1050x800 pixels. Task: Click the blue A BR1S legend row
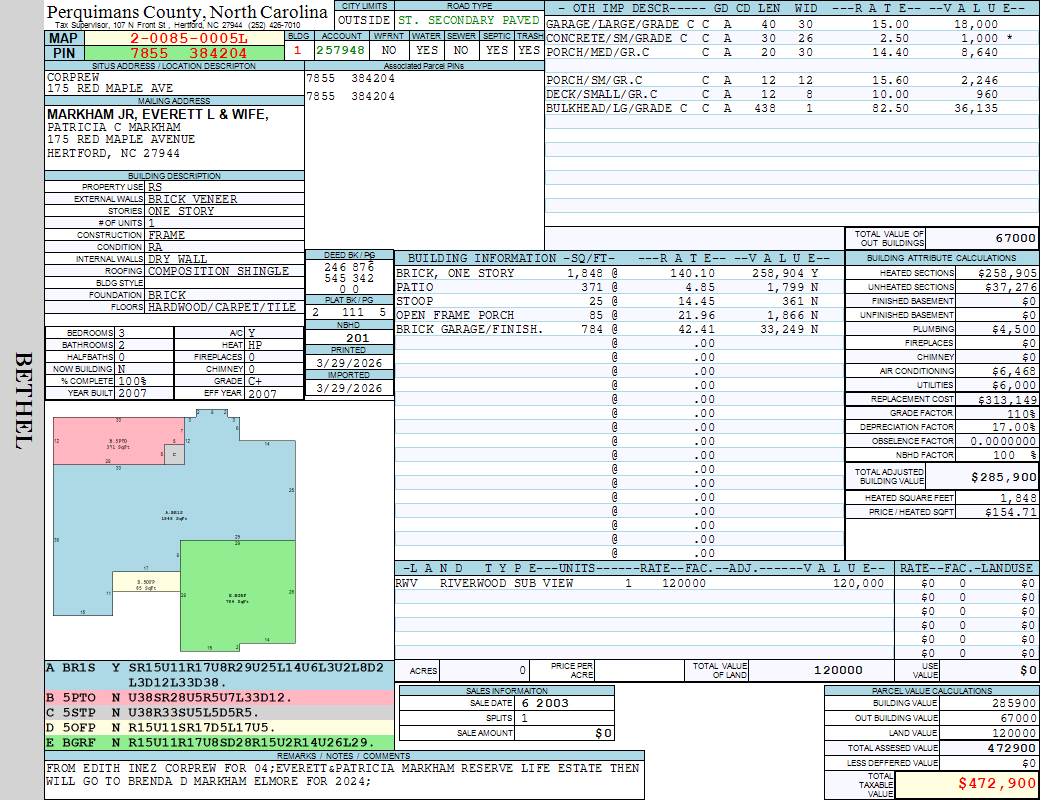(220, 667)
